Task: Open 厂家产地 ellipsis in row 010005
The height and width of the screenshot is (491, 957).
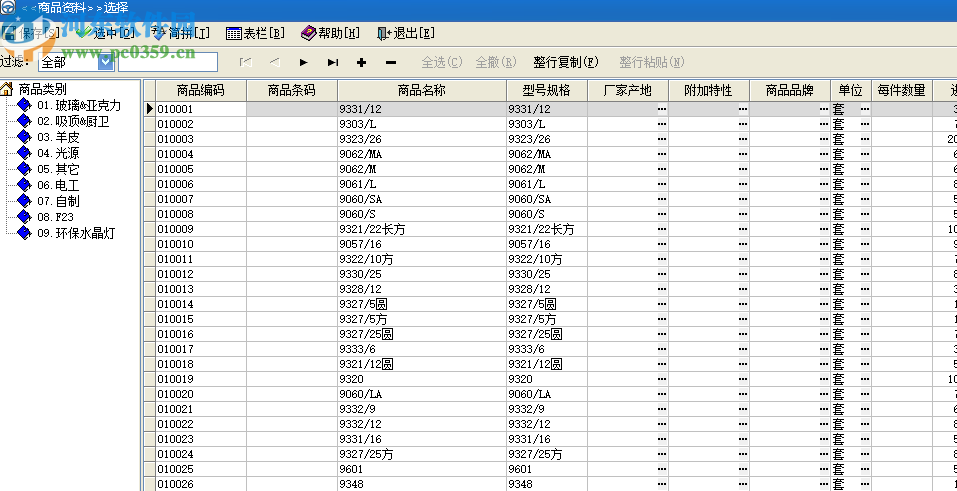Action: point(662,169)
